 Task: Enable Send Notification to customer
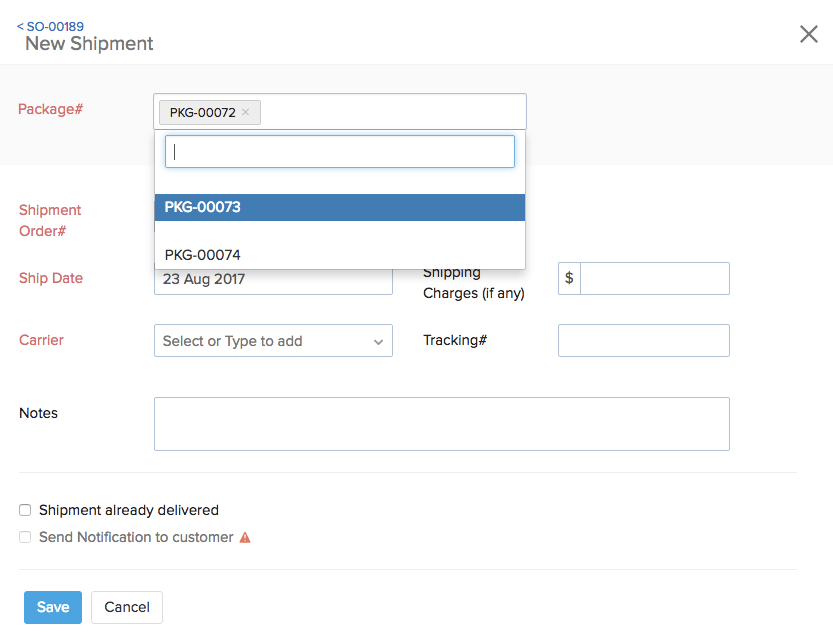[x=24, y=537]
